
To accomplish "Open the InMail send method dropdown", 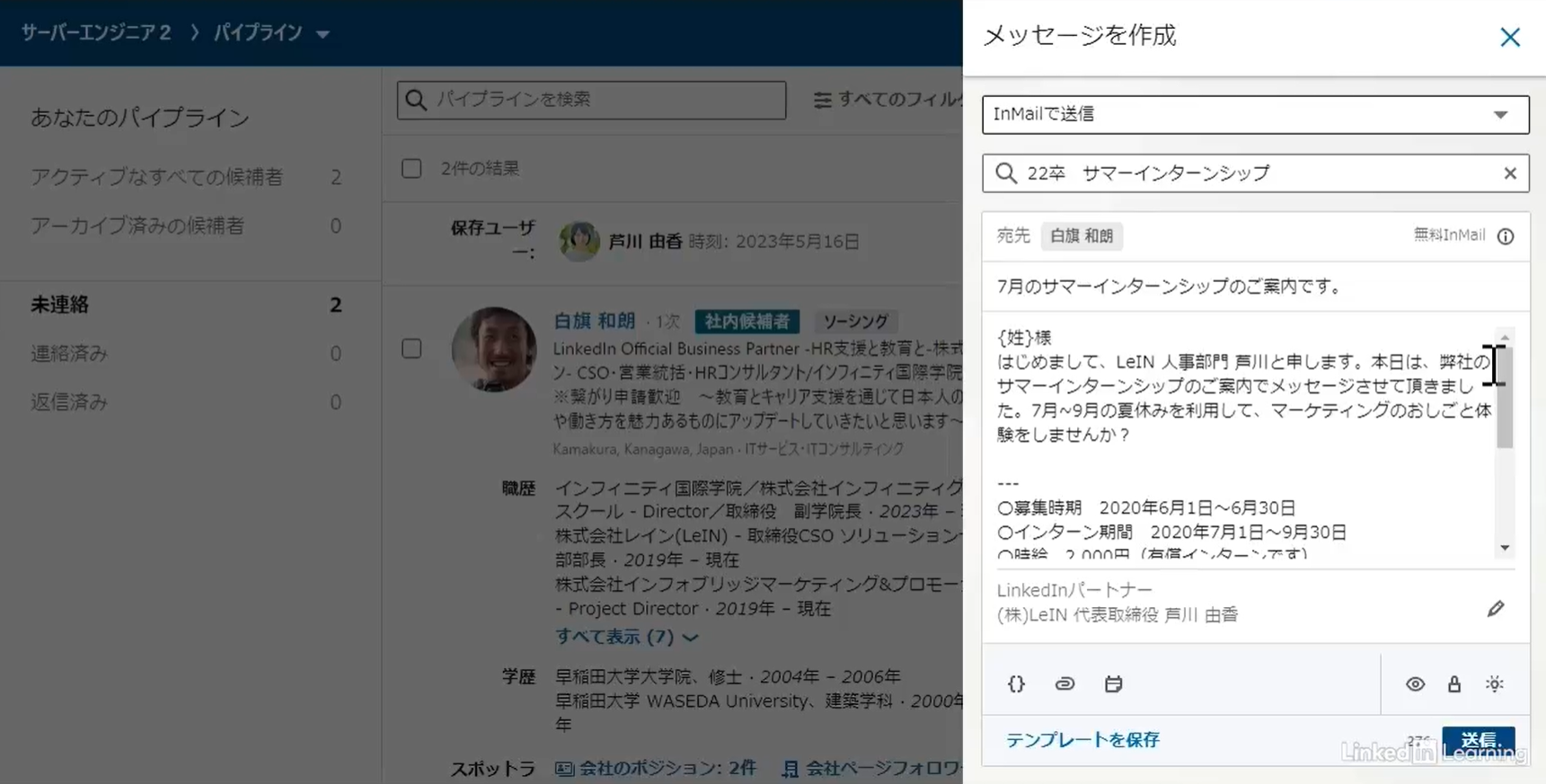I will [1255, 114].
